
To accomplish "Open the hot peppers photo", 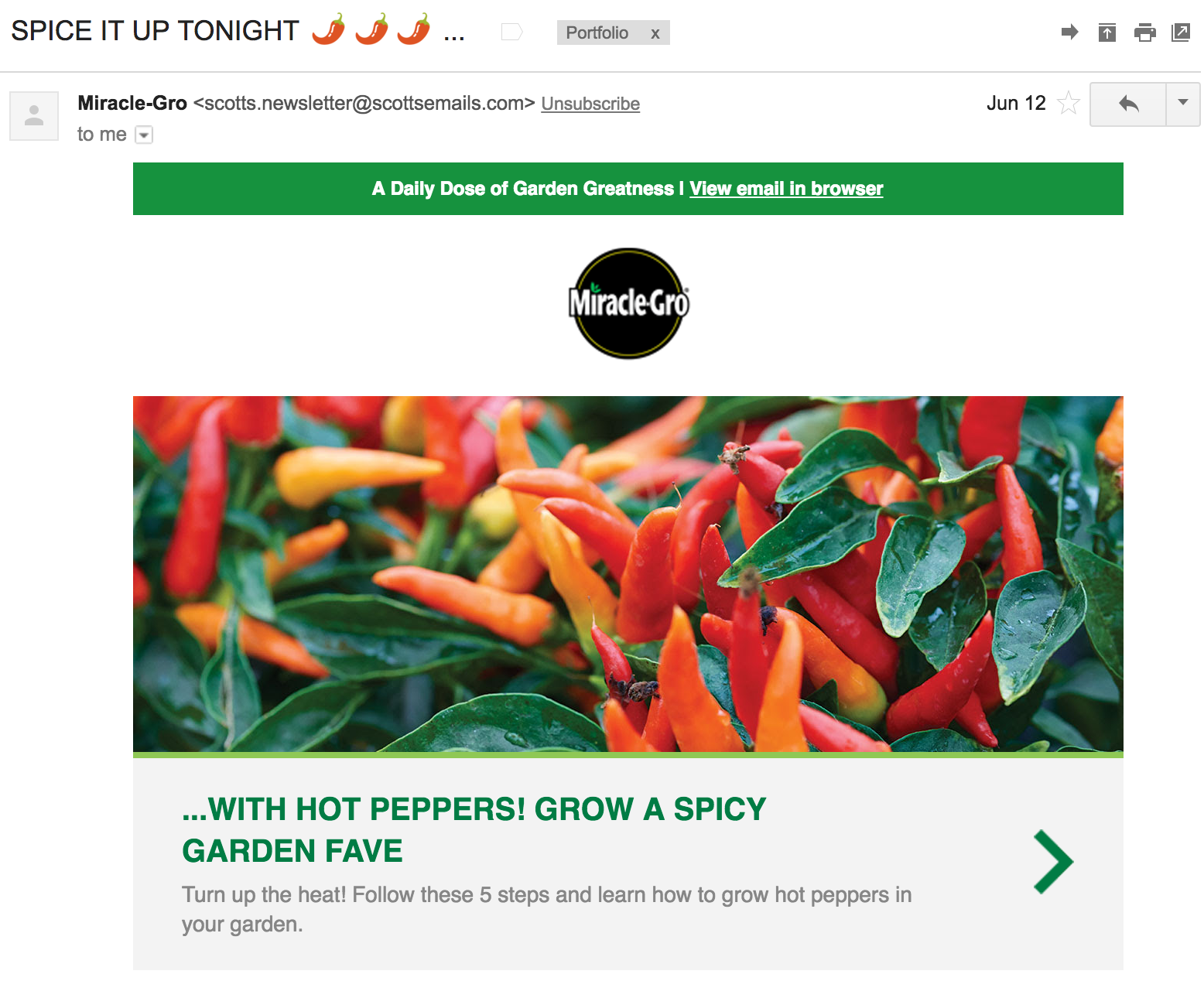I will click(x=628, y=574).
